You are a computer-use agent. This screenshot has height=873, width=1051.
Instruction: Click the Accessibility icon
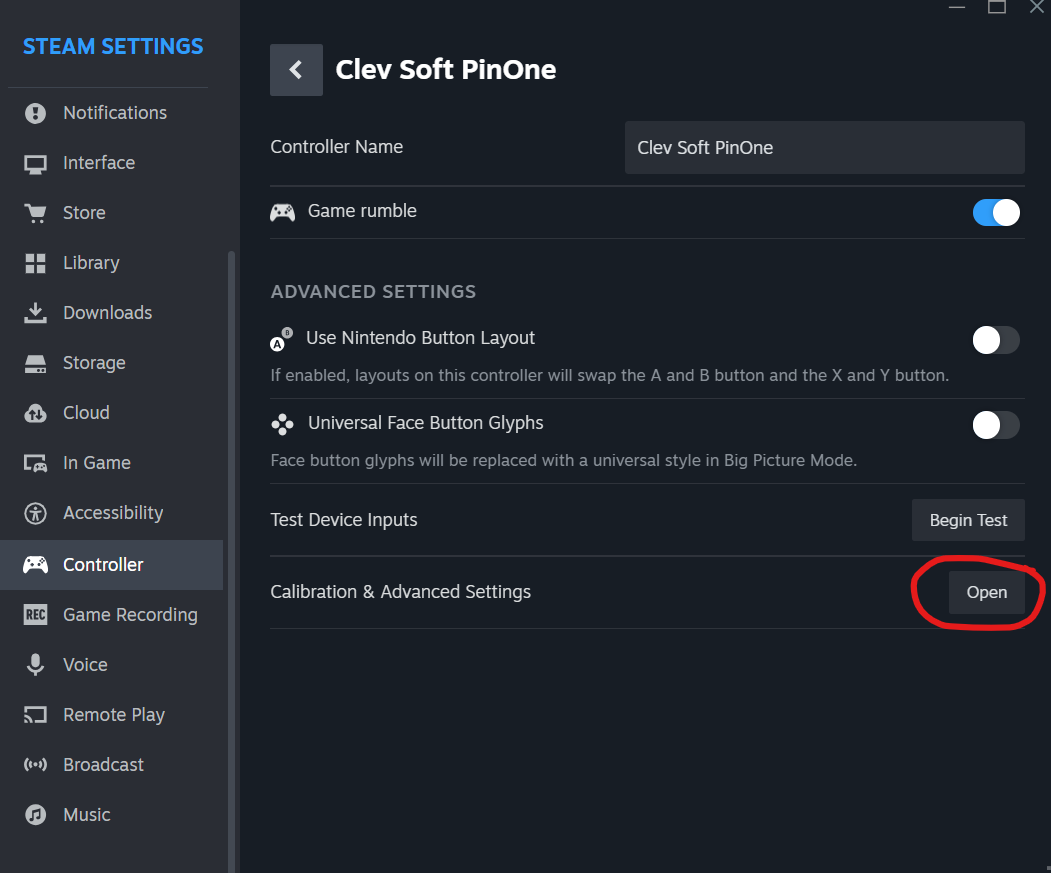click(x=36, y=513)
